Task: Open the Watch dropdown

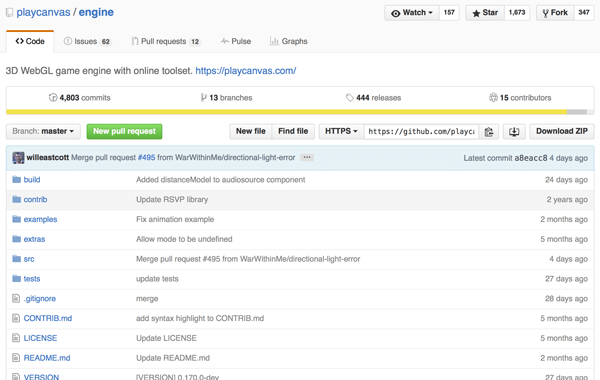Action: tap(412, 13)
